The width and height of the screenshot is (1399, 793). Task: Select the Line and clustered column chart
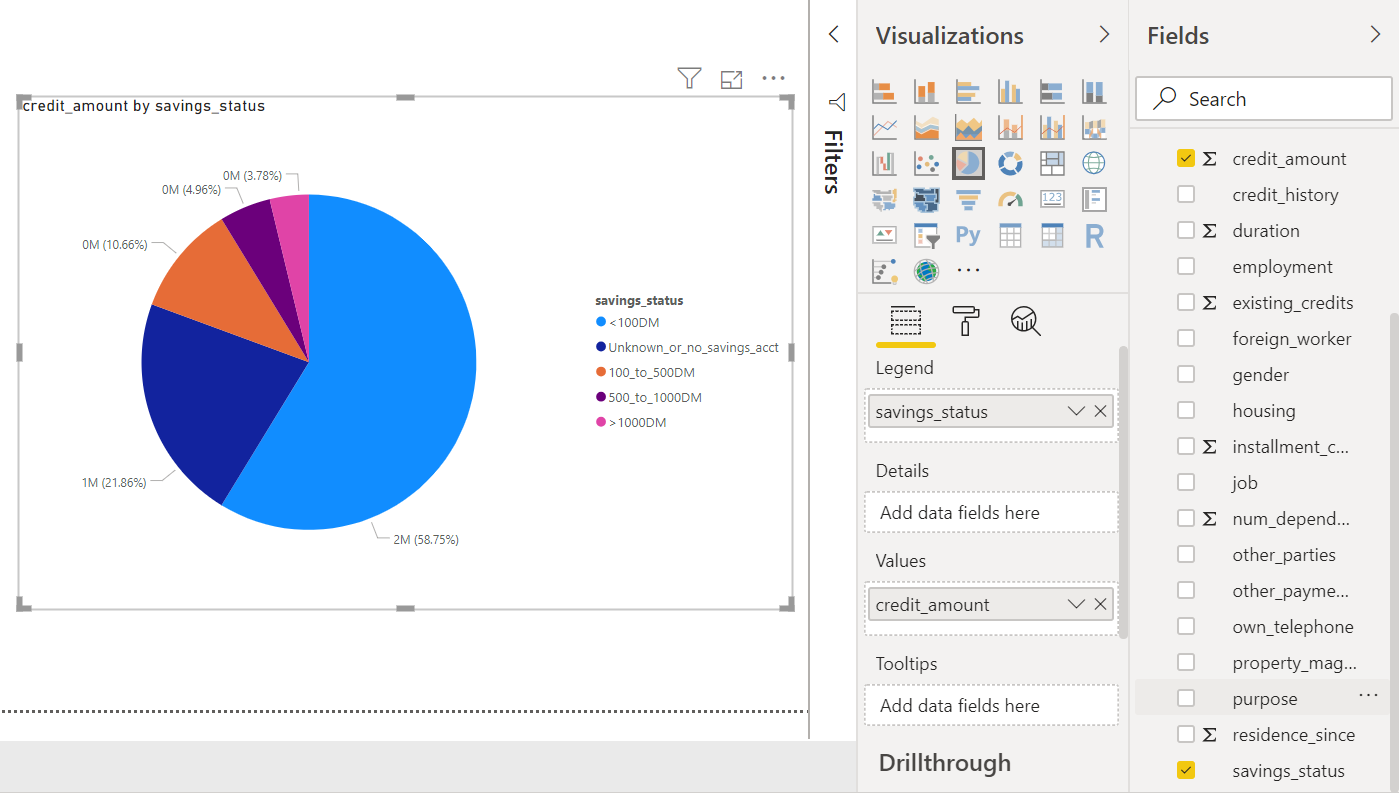point(1052,128)
